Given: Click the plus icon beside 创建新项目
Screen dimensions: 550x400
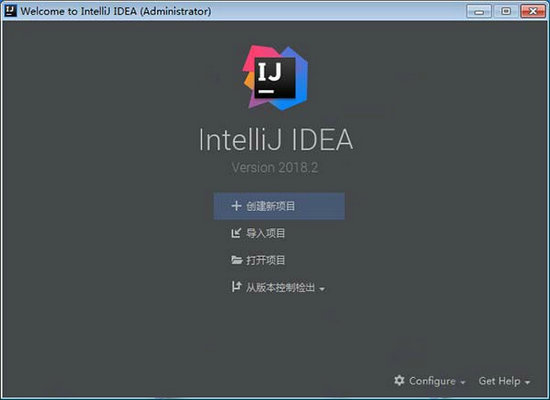Looking at the screenshot, I should pos(236,206).
